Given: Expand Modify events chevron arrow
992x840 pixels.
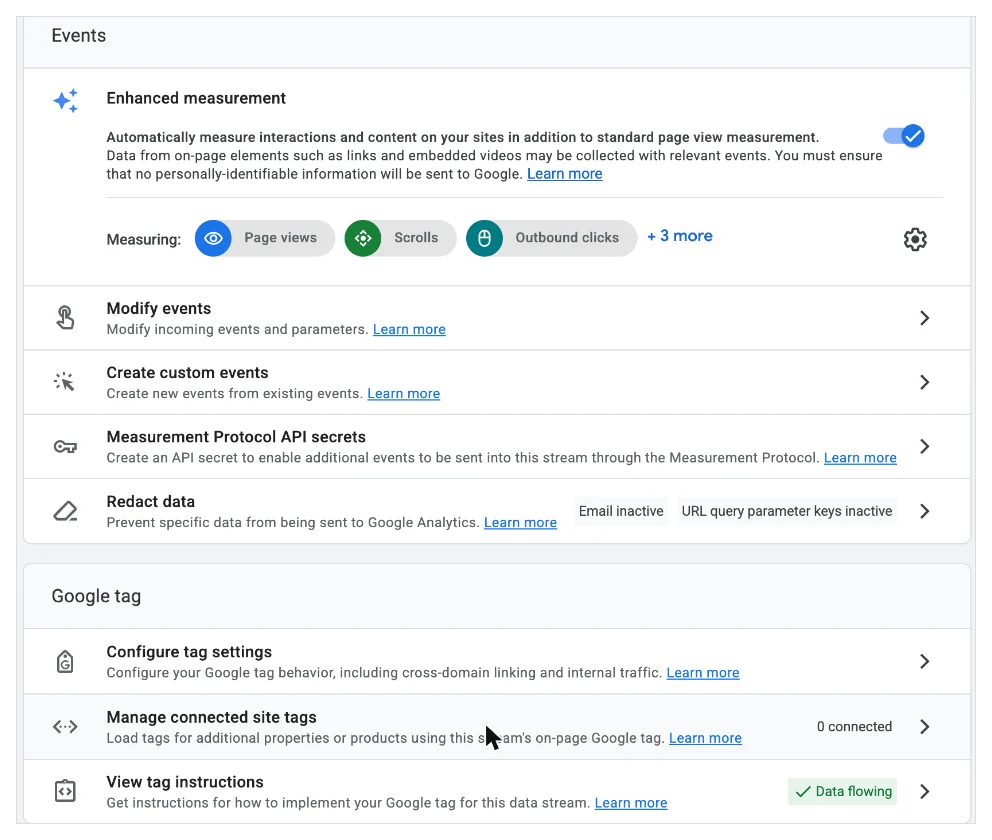Looking at the screenshot, I should (x=924, y=318).
